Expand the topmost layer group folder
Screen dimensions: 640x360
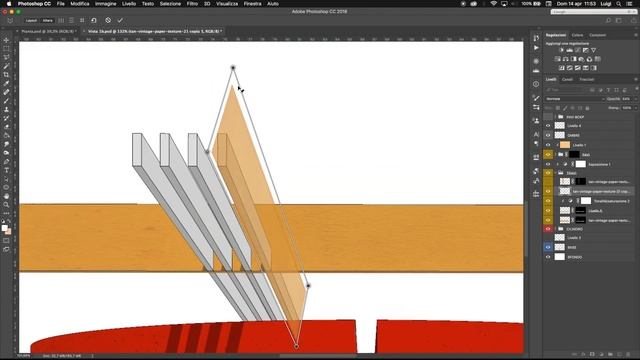tap(556, 117)
